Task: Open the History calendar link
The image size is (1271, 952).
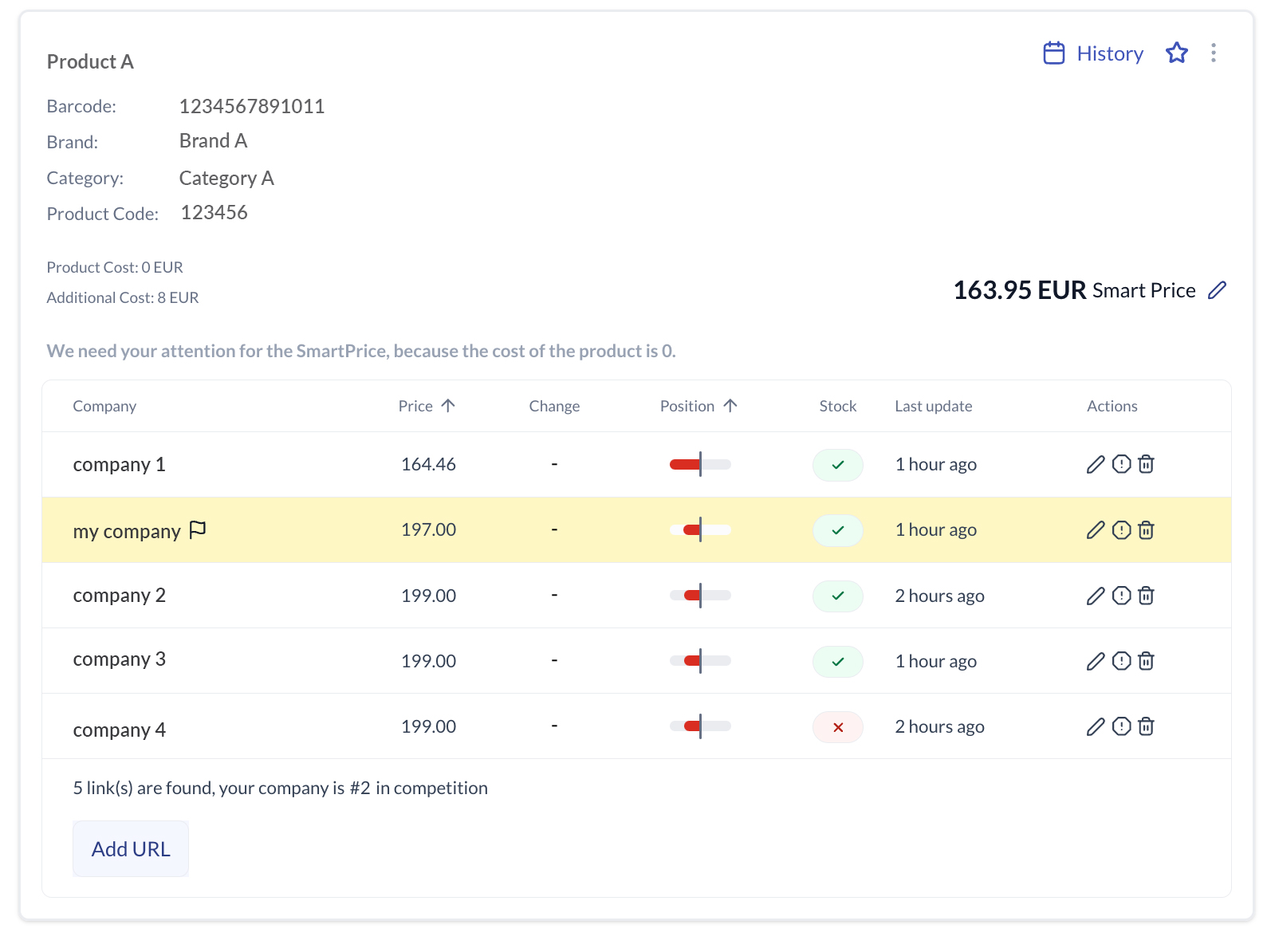Action: pyautogui.click(x=1093, y=53)
